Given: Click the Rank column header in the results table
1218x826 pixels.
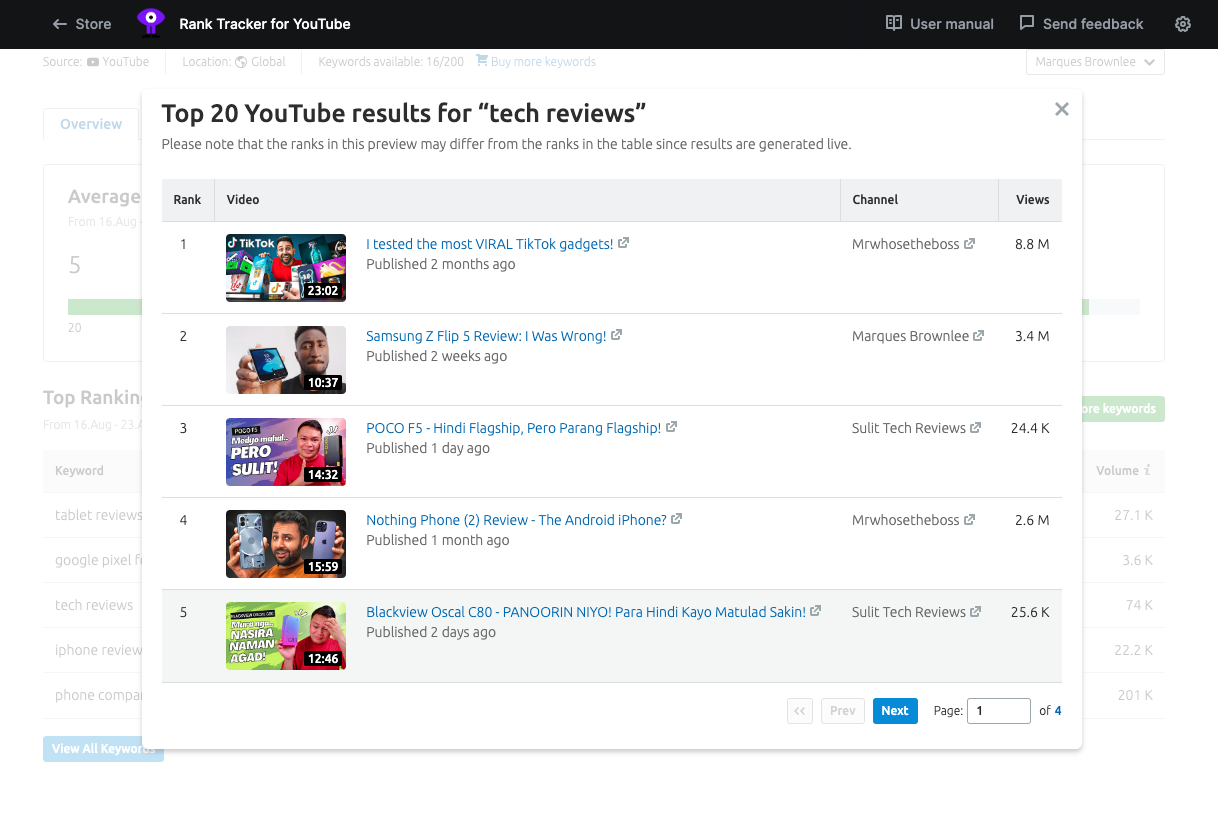Looking at the screenshot, I should point(187,199).
